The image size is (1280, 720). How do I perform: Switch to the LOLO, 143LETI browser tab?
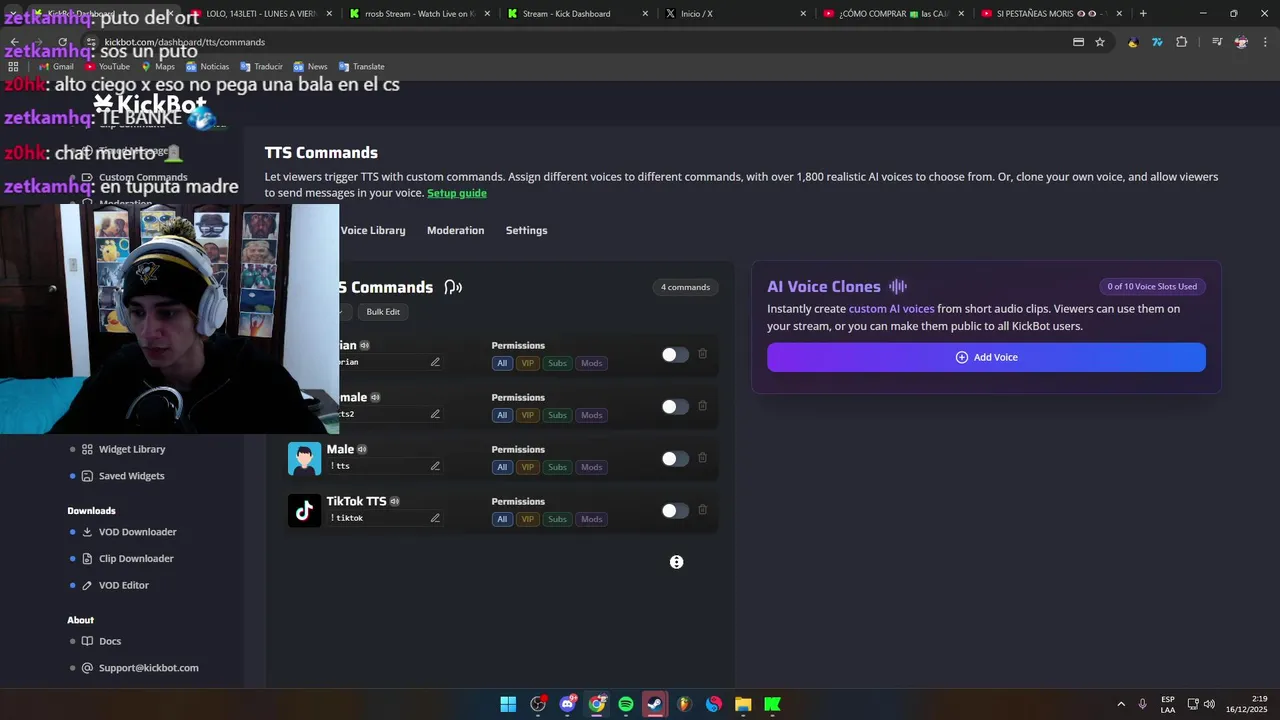click(260, 14)
